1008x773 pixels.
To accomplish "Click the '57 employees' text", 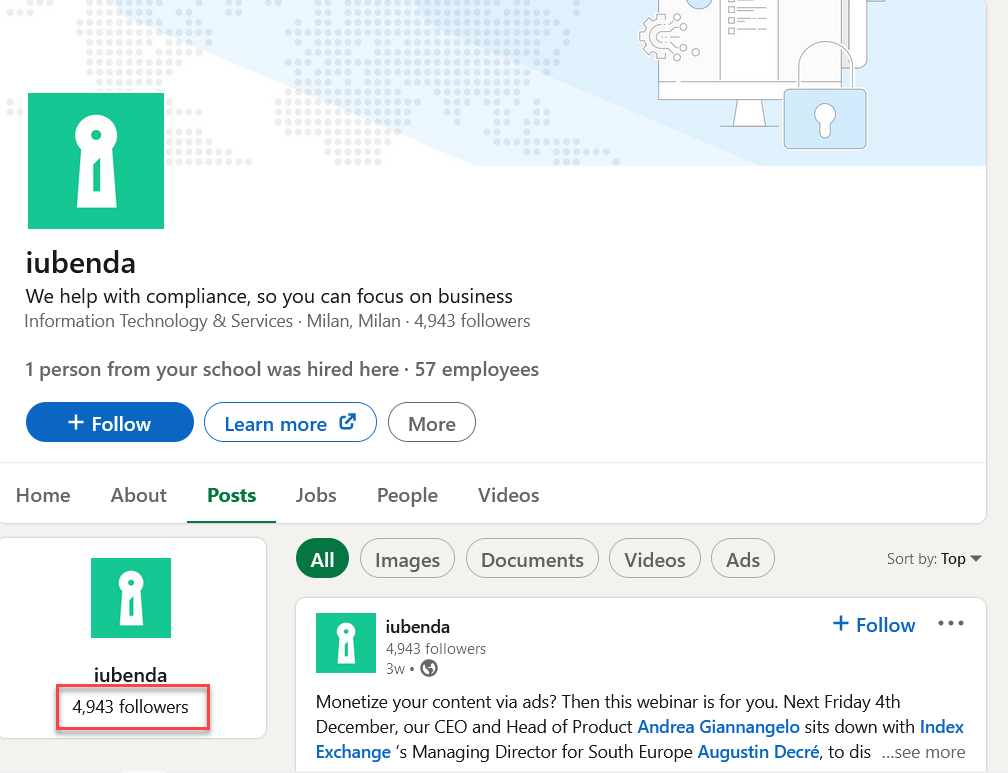I will coord(477,369).
